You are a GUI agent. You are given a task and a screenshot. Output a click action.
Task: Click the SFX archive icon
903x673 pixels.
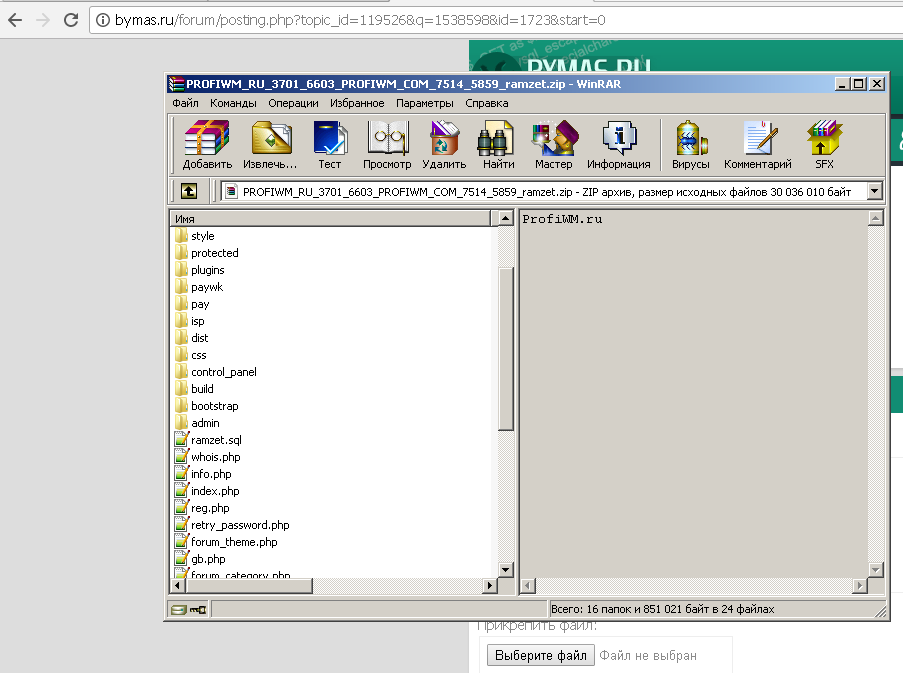[x=824, y=145]
